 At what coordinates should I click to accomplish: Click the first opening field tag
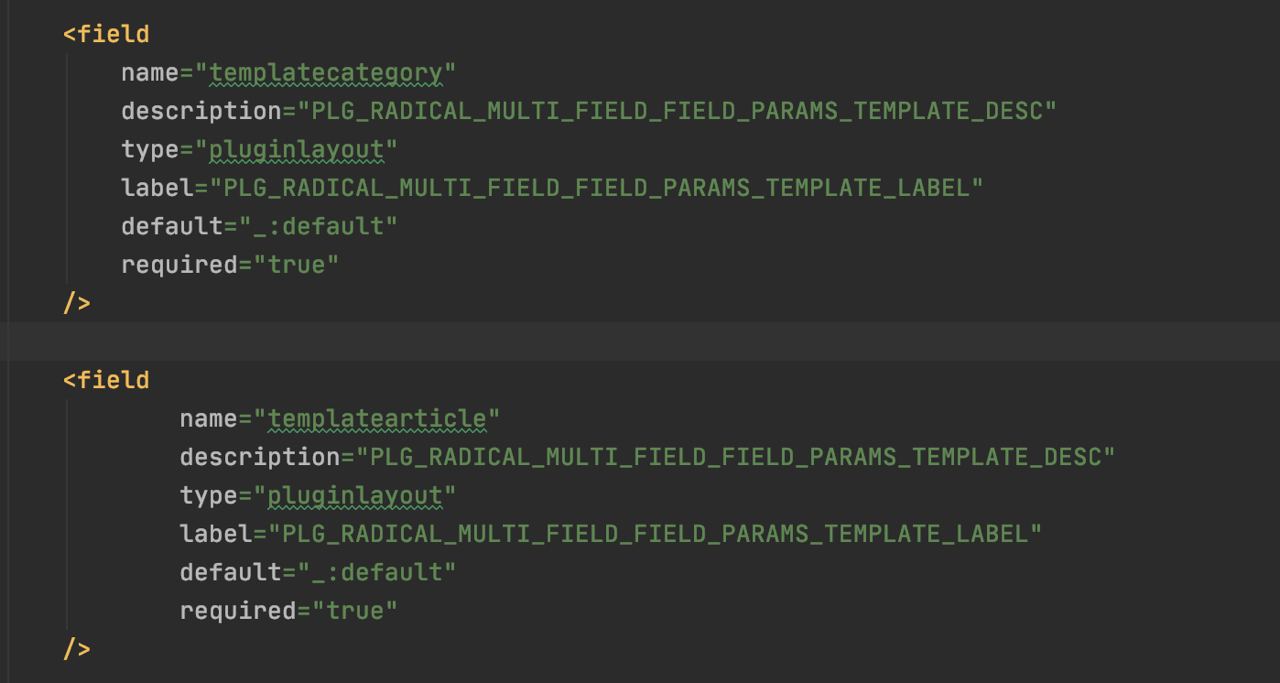tap(106, 34)
